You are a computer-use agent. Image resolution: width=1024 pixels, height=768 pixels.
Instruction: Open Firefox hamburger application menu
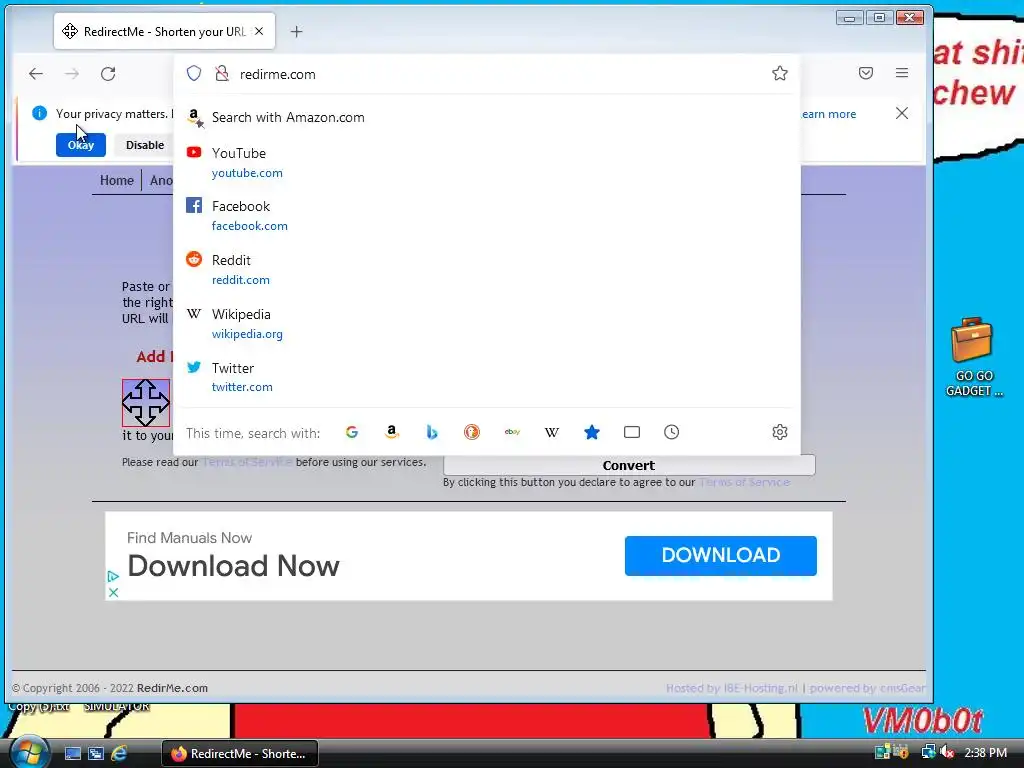pyautogui.click(x=902, y=73)
